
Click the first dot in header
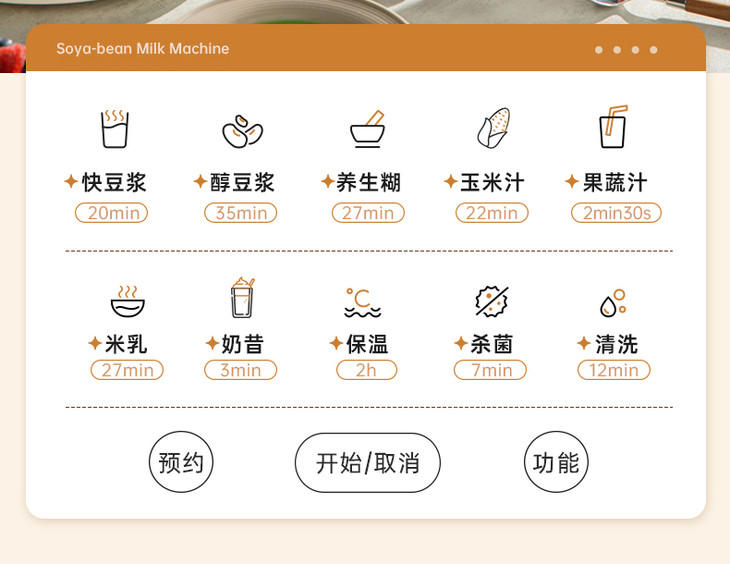click(x=599, y=50)
